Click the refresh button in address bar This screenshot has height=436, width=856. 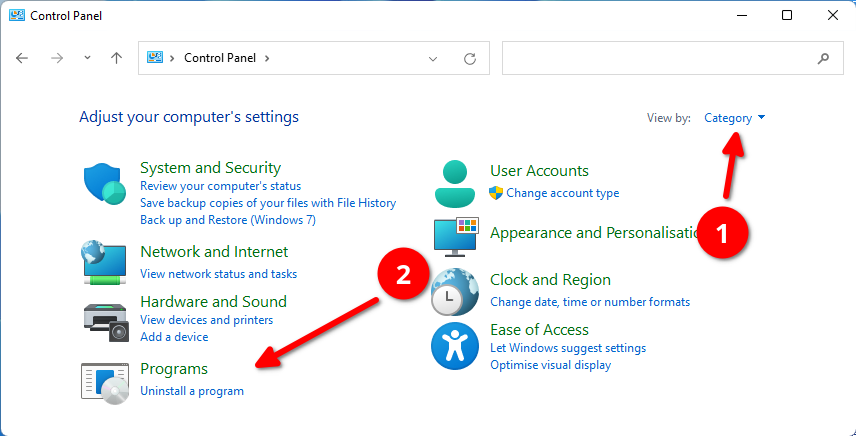pyautogui.click(x=469, y=59)
